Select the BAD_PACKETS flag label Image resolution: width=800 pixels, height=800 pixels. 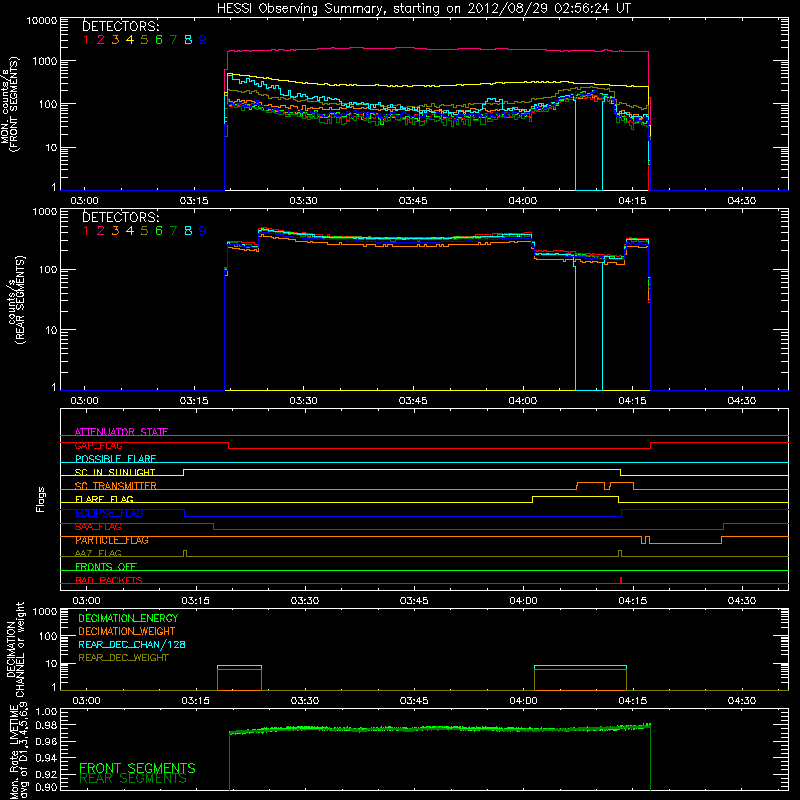[109, 580]
